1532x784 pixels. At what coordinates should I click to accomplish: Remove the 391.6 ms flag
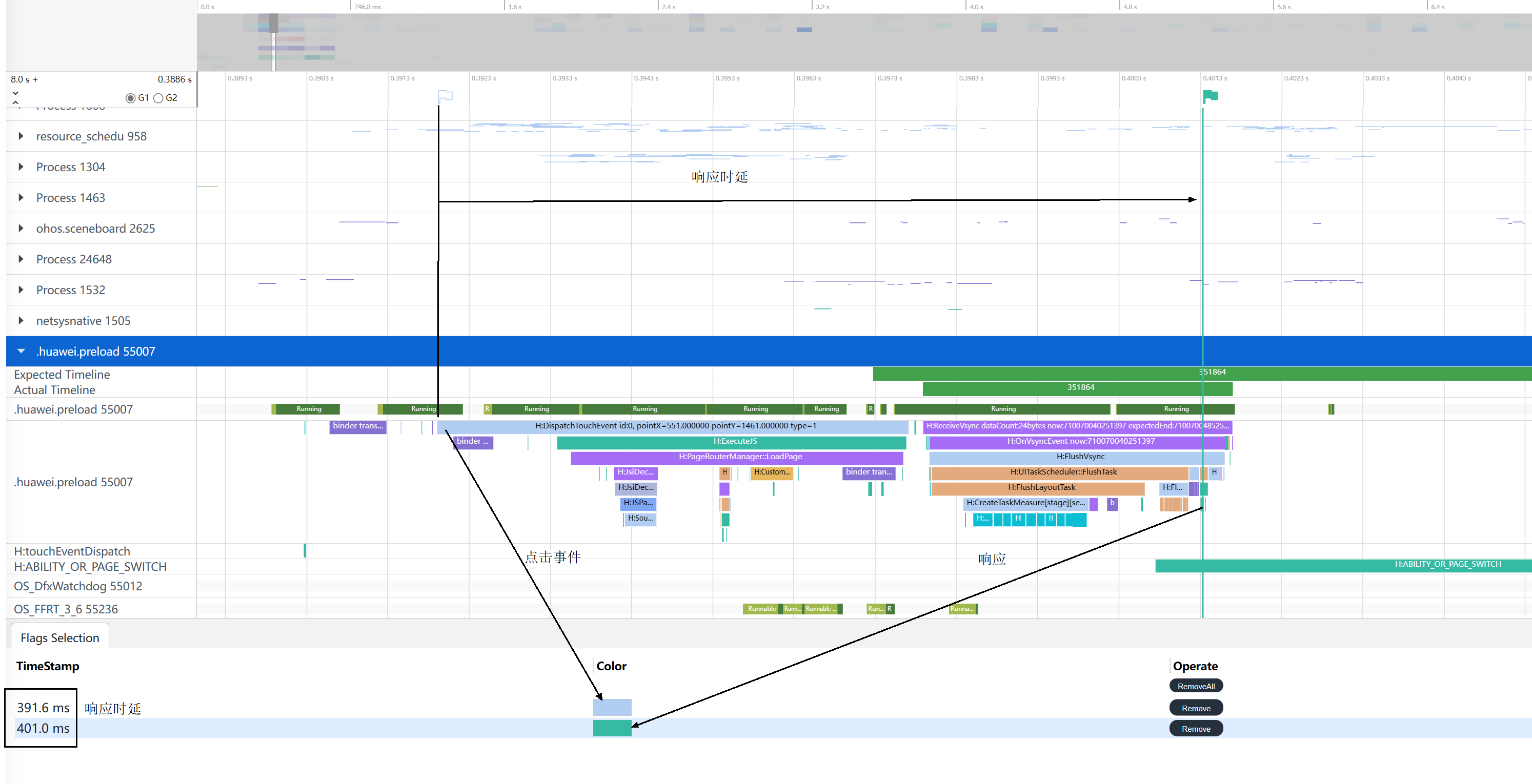tap(1195, 708)
